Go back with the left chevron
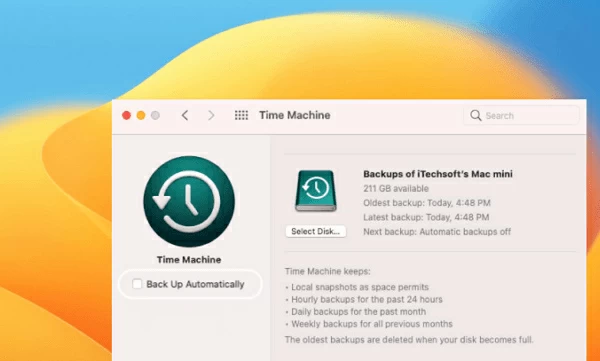This screenshot has height=361, width=600. click(x=185, y=115)
